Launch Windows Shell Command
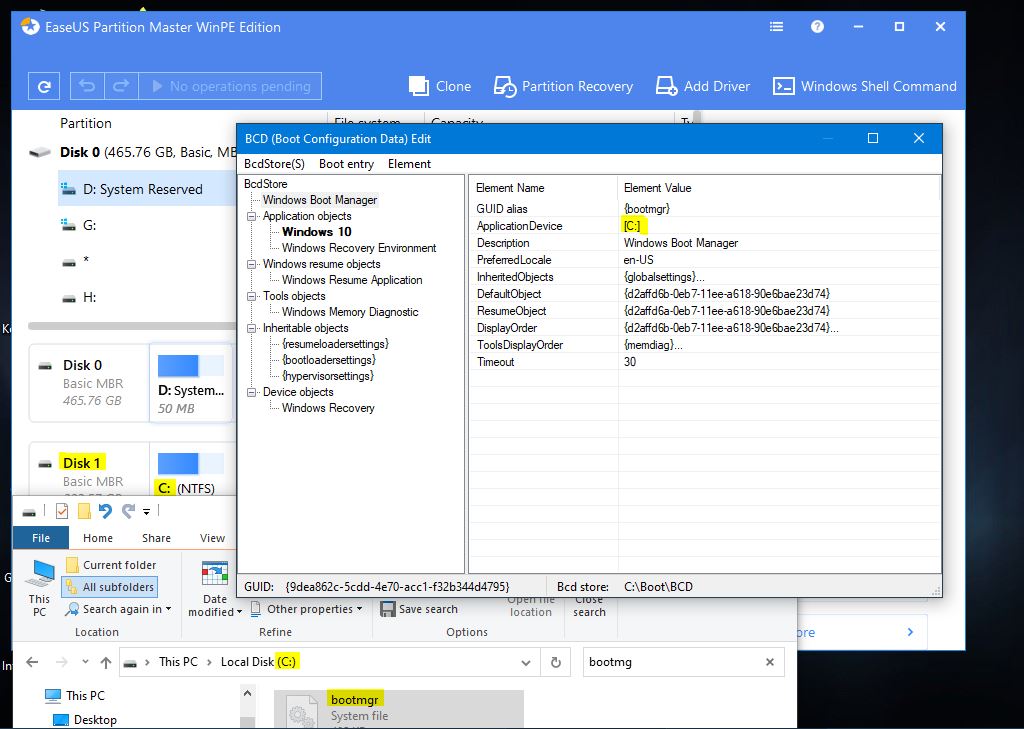The image size is (1024, 729). (784, 86)
